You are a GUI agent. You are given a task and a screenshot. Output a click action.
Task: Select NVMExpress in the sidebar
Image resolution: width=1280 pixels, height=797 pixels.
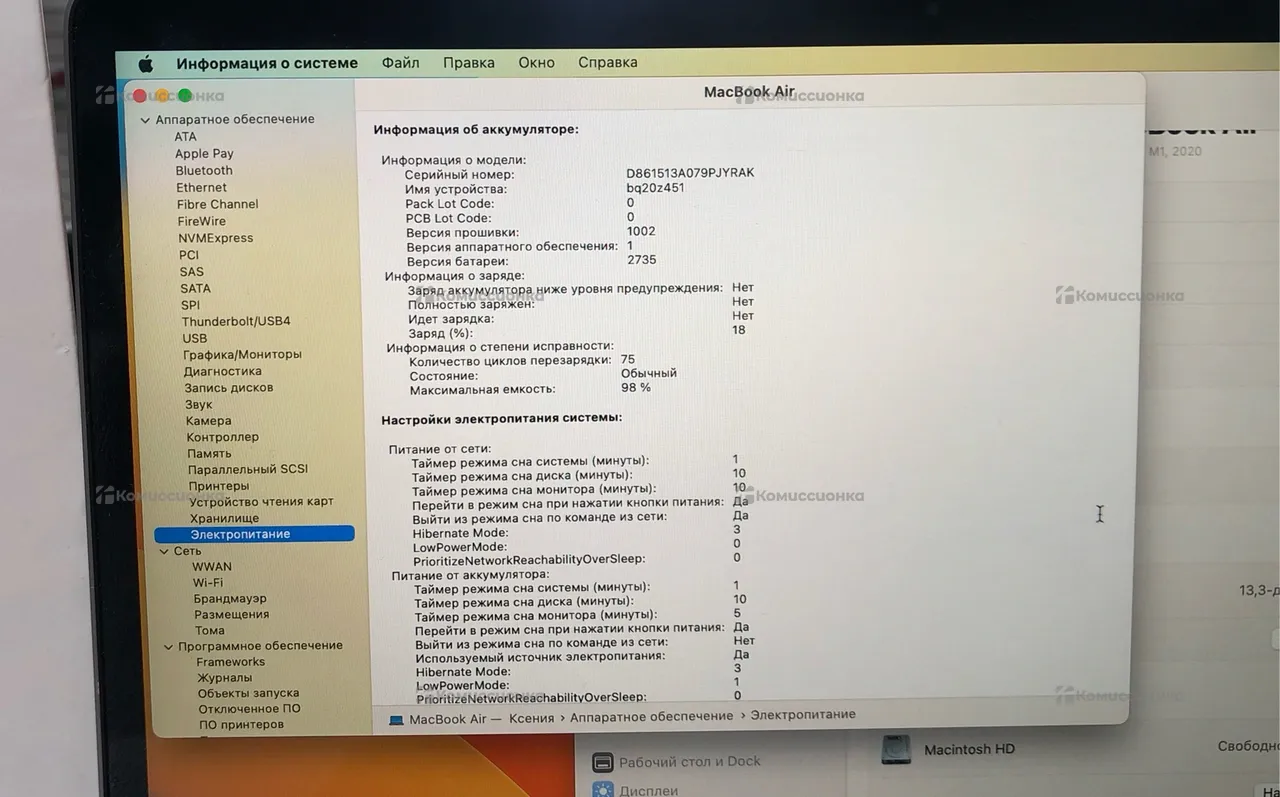click(x=215, y=238)
